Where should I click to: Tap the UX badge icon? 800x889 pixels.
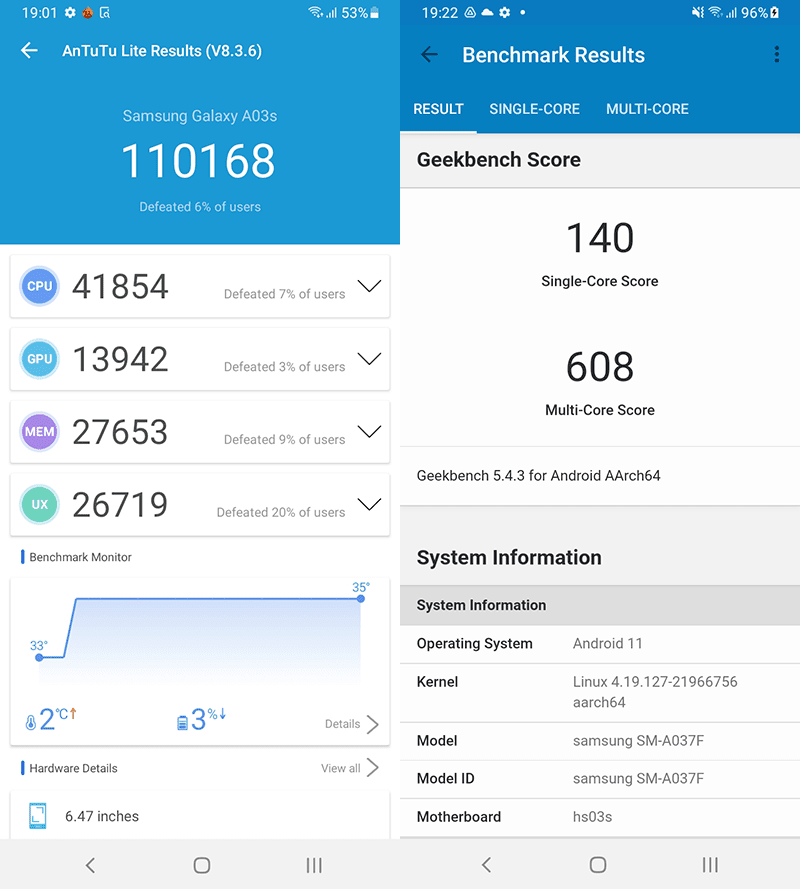[x=39, y=504]
